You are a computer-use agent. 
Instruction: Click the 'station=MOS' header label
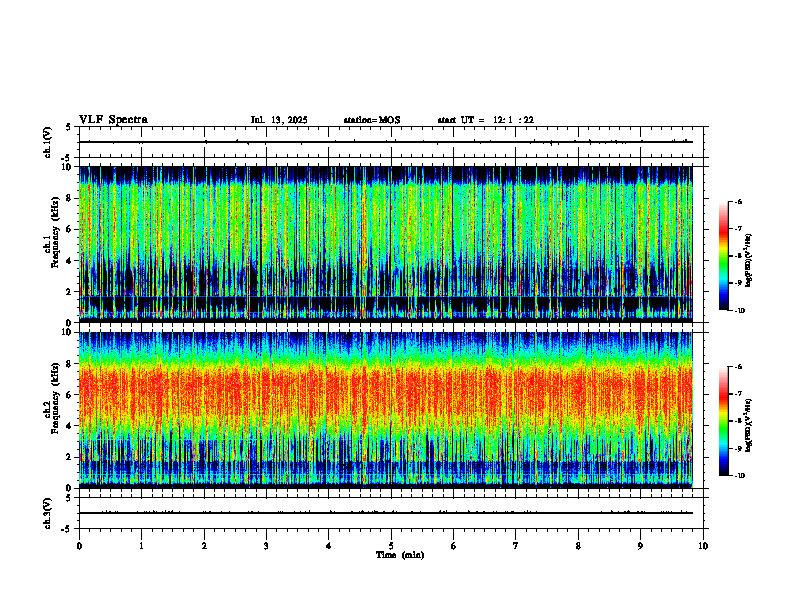372,120
